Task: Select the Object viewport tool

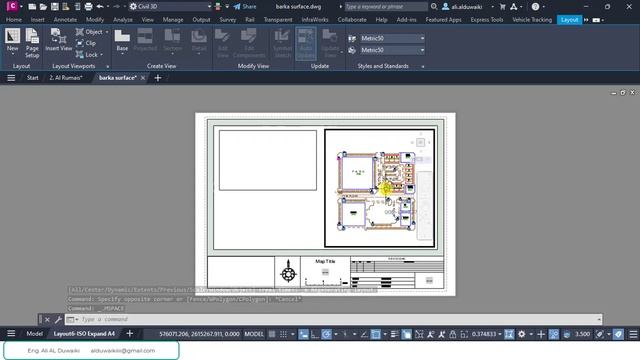Action: point(90,32)
